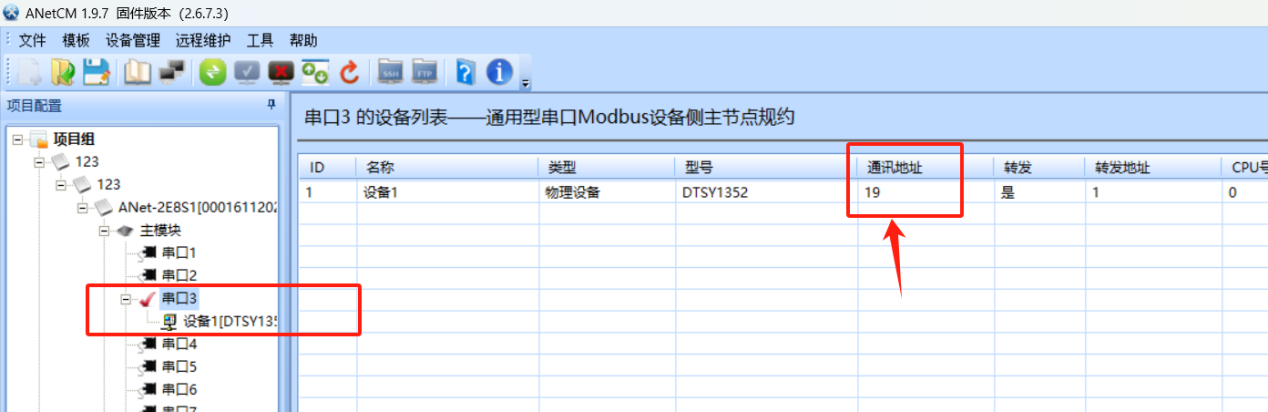Click the blue info icon in toolbar
This screenshot has height=412, width=1268.
click(499, 72)
